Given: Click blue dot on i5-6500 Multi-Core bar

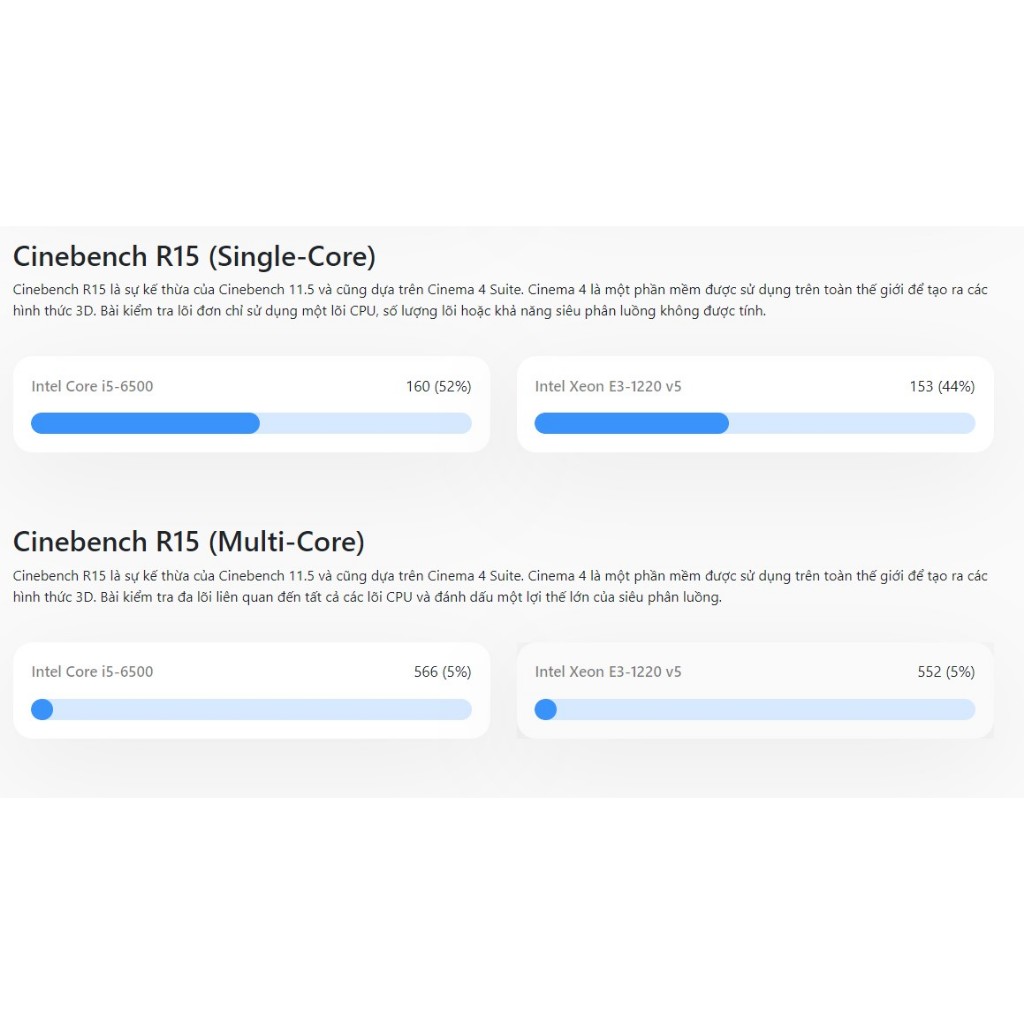Looking at the screenshot, I should click(42, 709).
